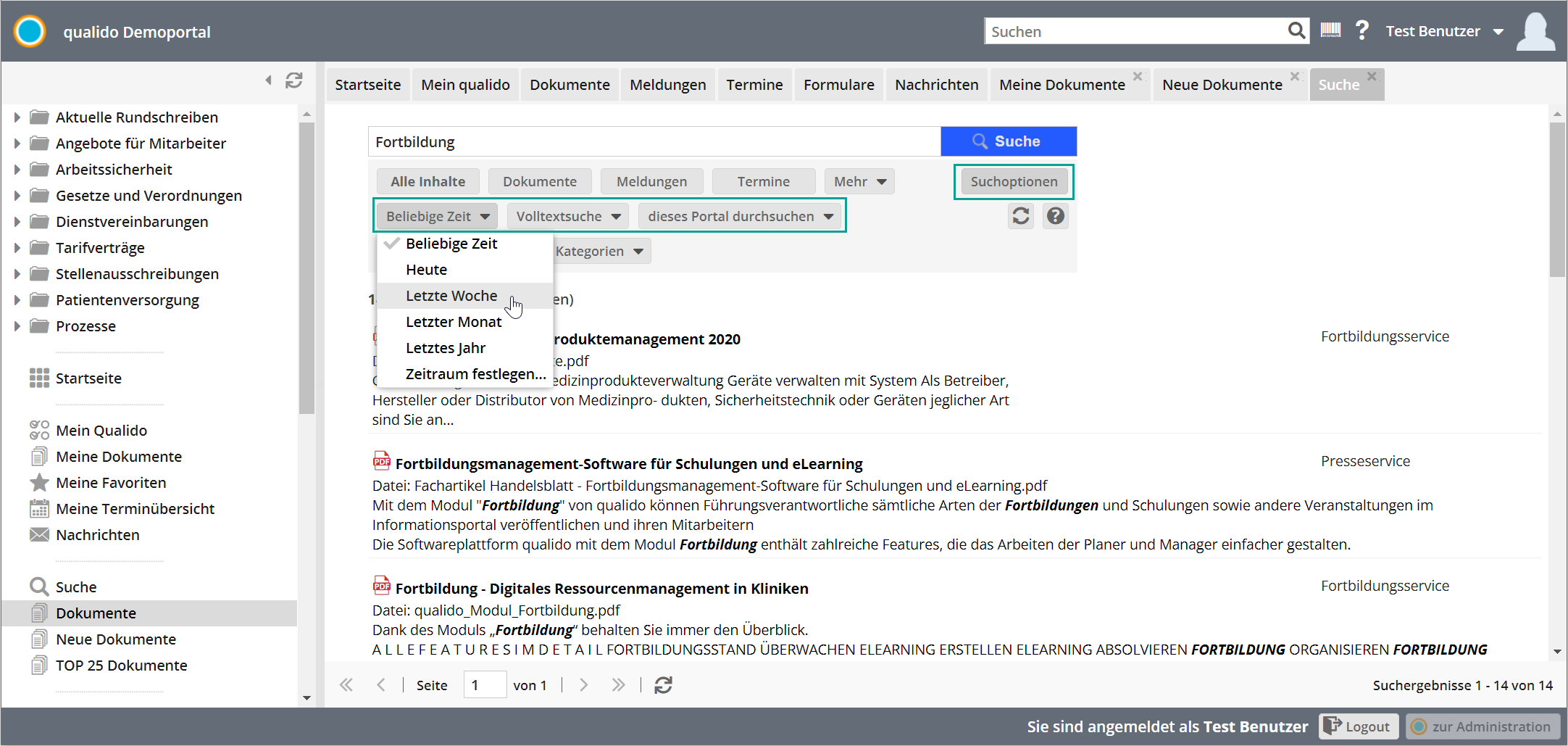Select Letzter Monat in the time menu
The height and width of the screenshot is (746, 1568).
click(x=464, y=322)
